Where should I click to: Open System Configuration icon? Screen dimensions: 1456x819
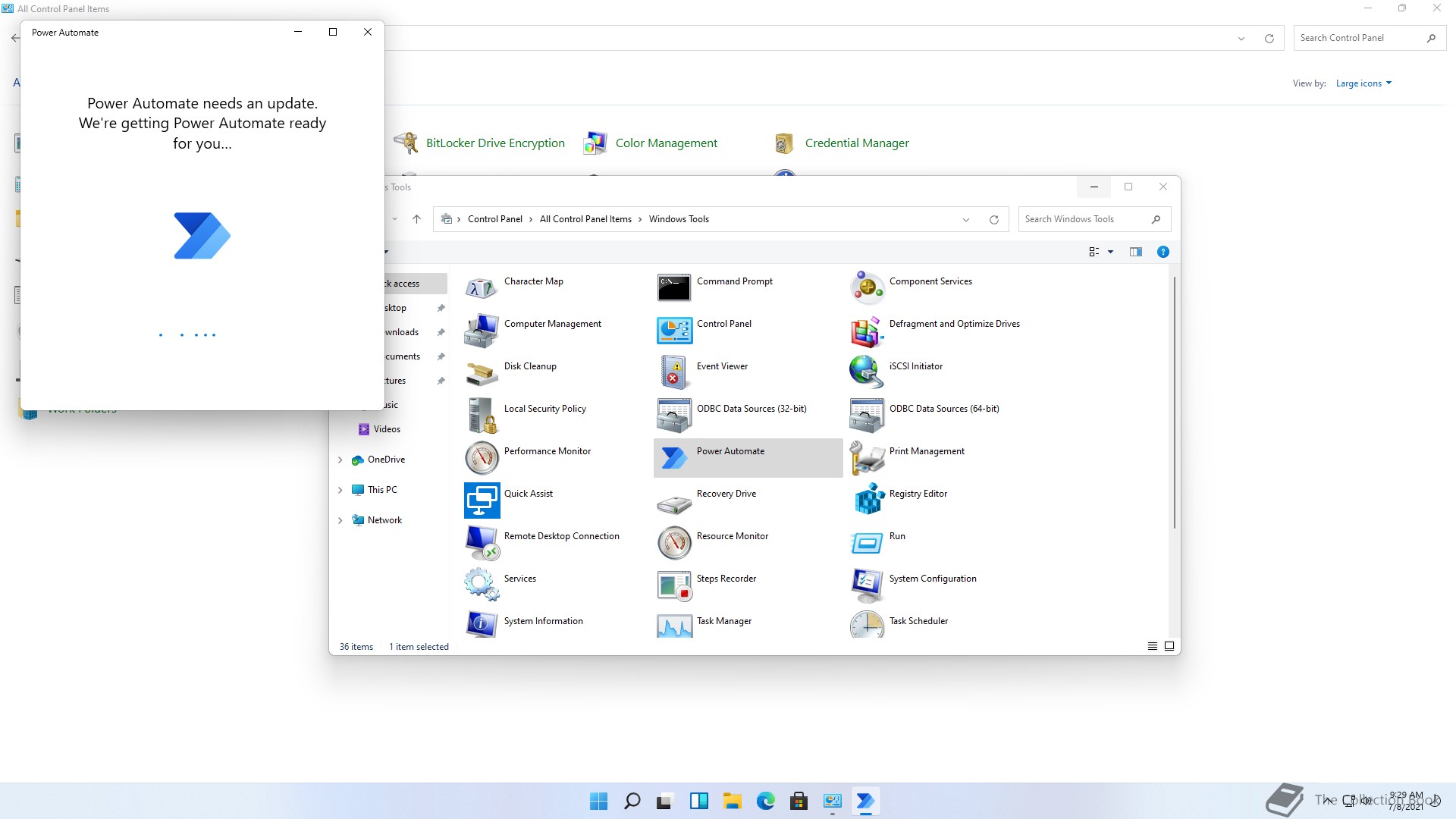(867, 585)
